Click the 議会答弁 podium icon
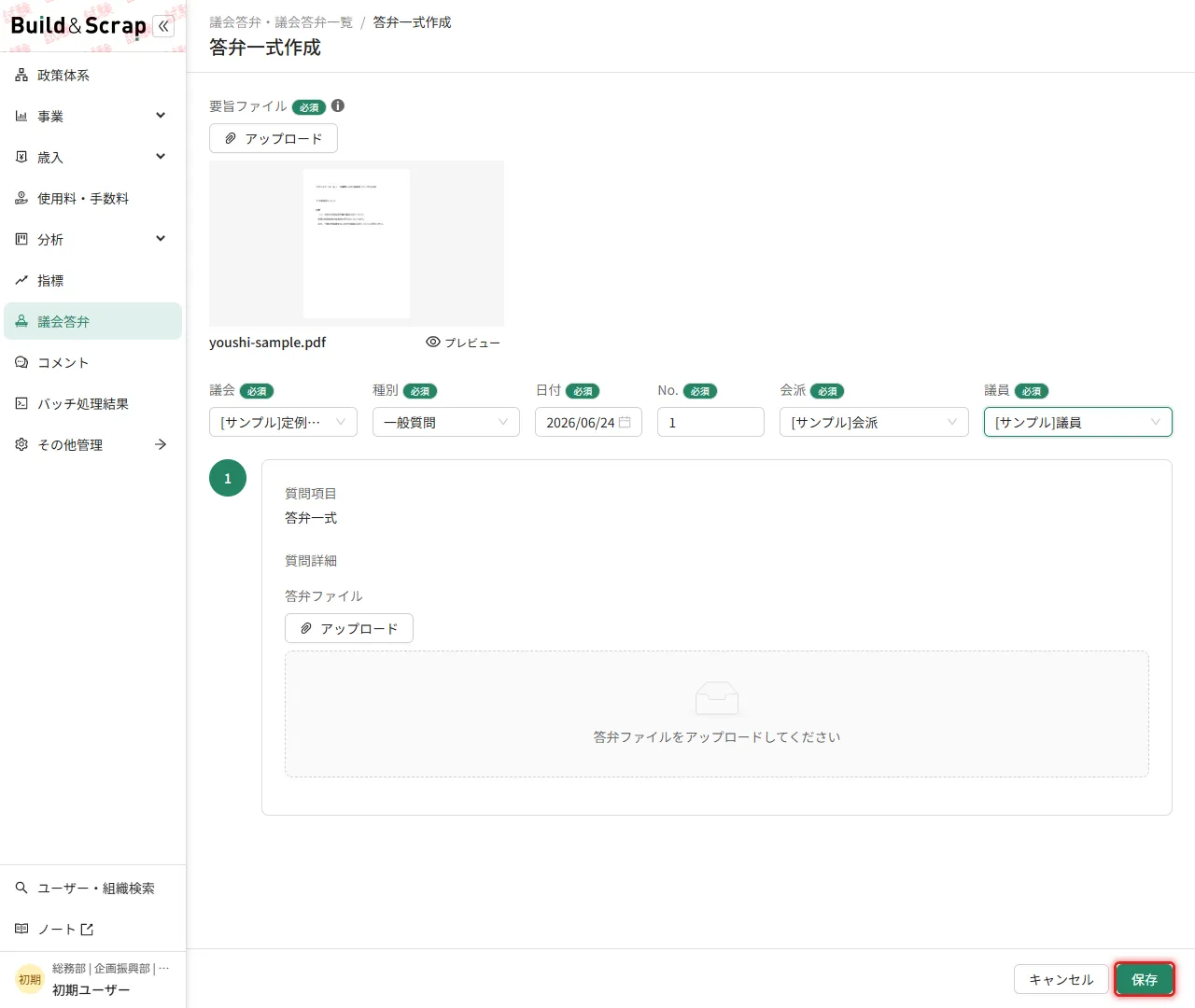 coord(21,321)
